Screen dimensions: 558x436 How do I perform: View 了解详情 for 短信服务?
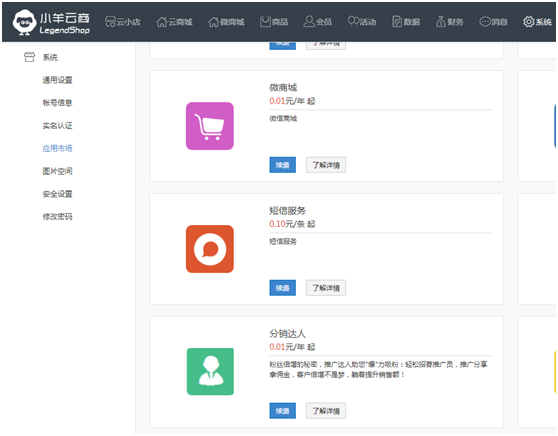coord(326,288)
